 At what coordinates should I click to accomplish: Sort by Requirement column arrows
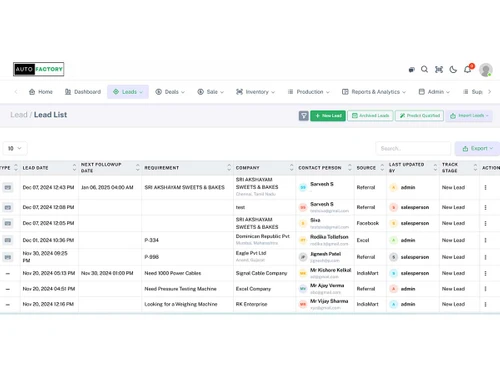pos(229,168)
